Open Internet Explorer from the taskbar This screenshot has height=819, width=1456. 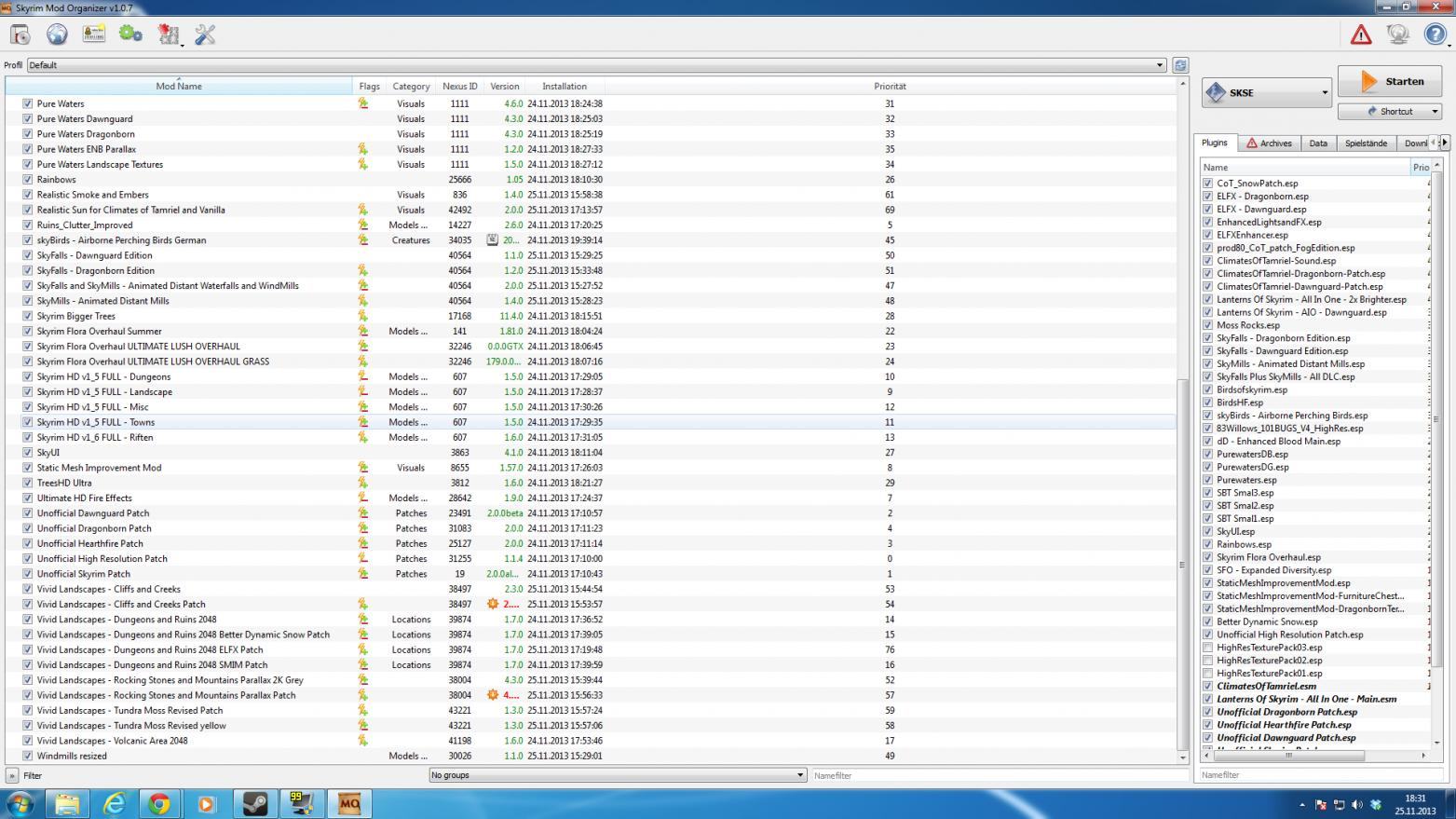[x=113, y=803]
